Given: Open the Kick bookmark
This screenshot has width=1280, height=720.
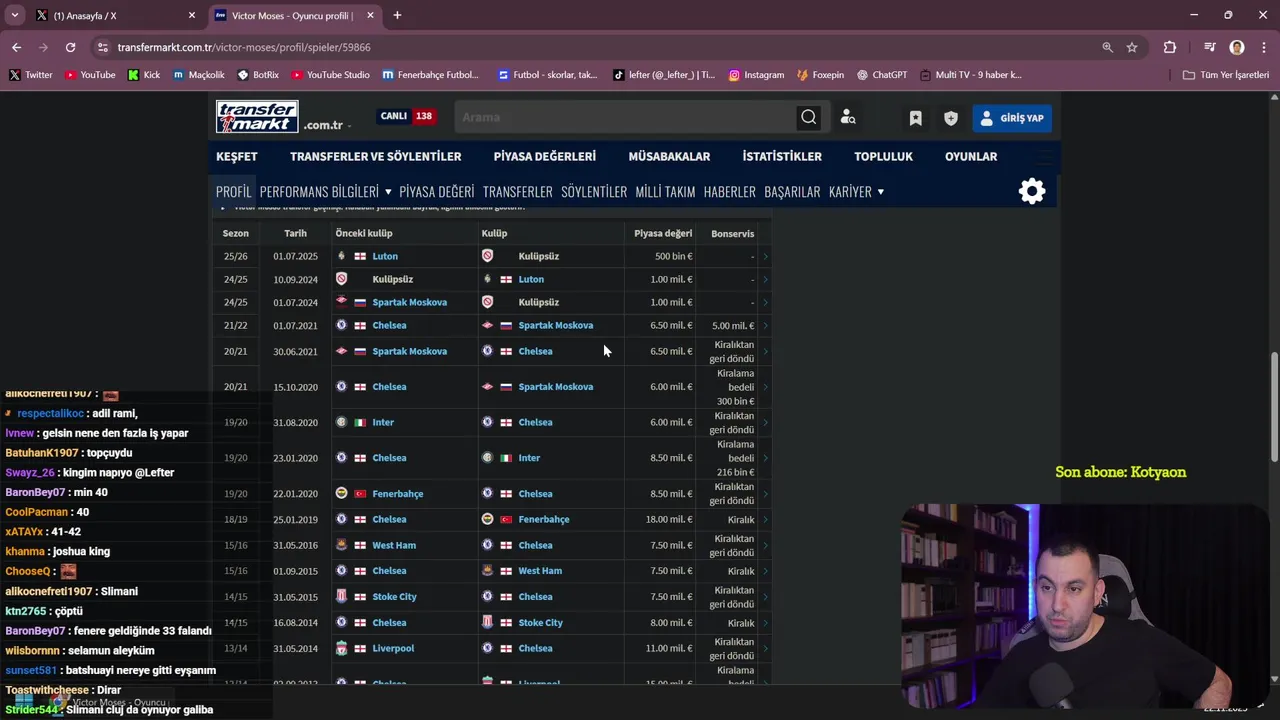Looking at the screenshot, I should [x=144, y=75].
